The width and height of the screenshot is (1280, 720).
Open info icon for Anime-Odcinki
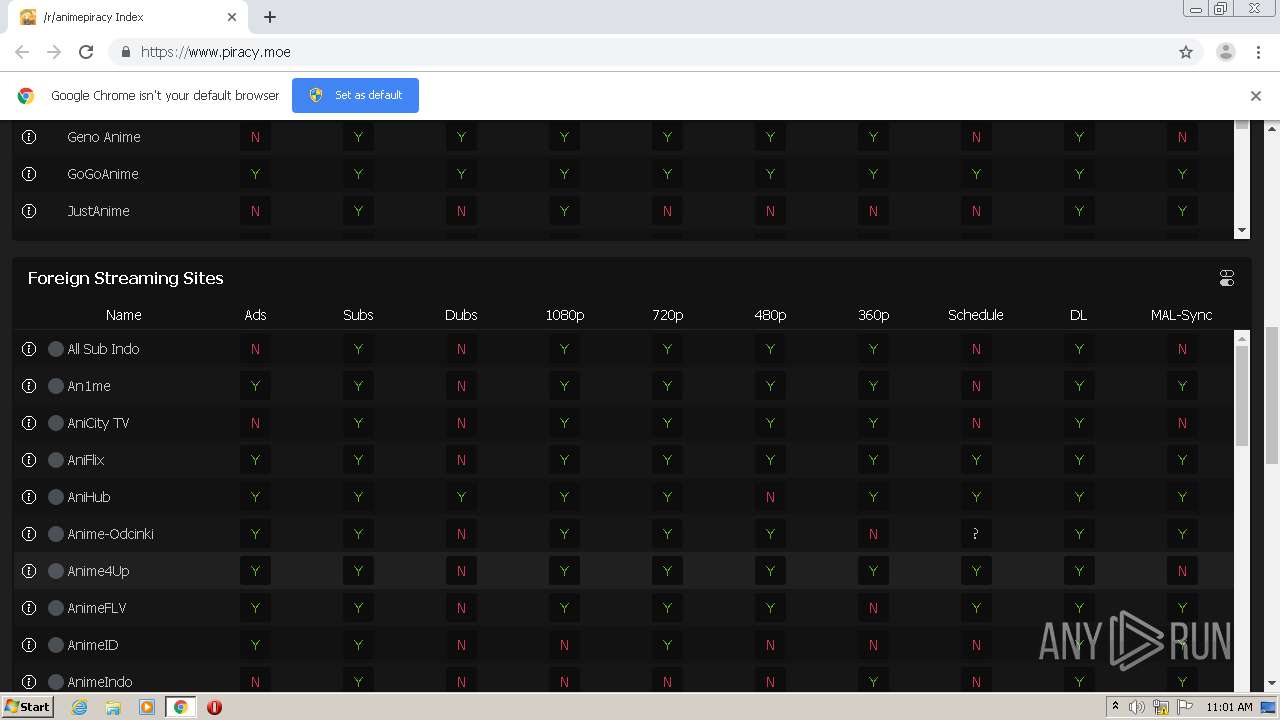pos(29,534)
